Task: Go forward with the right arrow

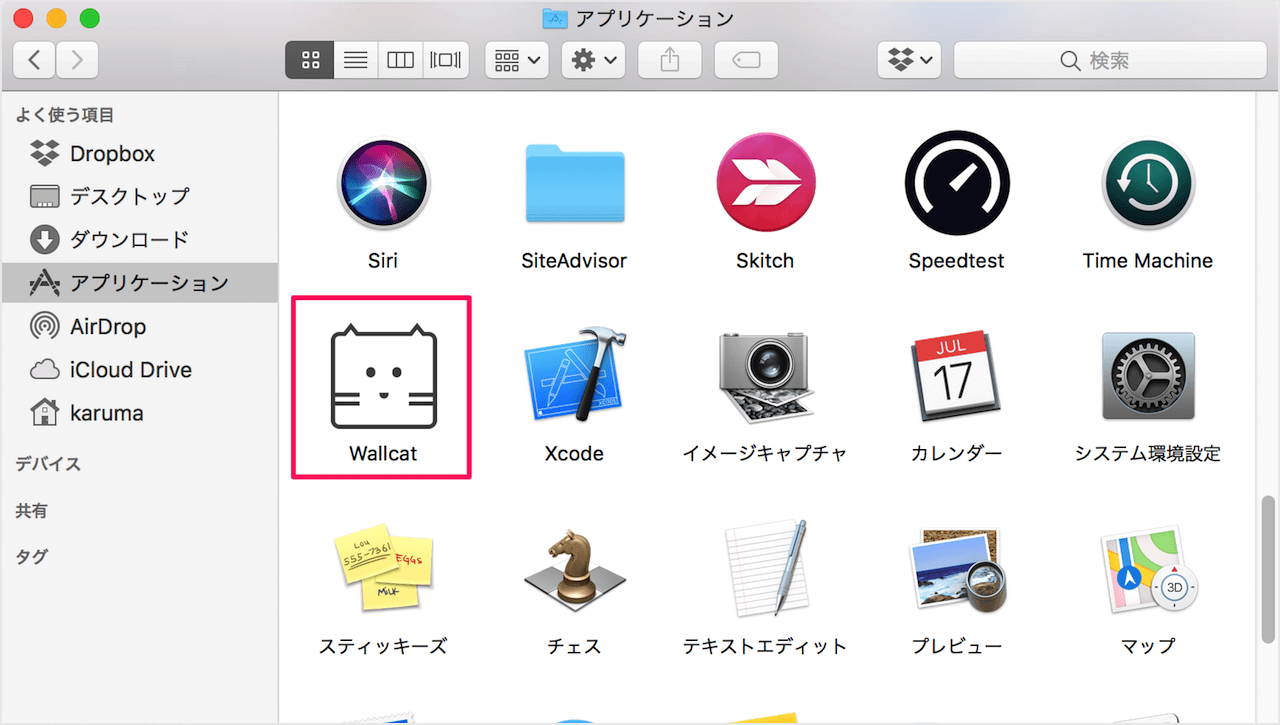Action: click(x=77, y=60)
